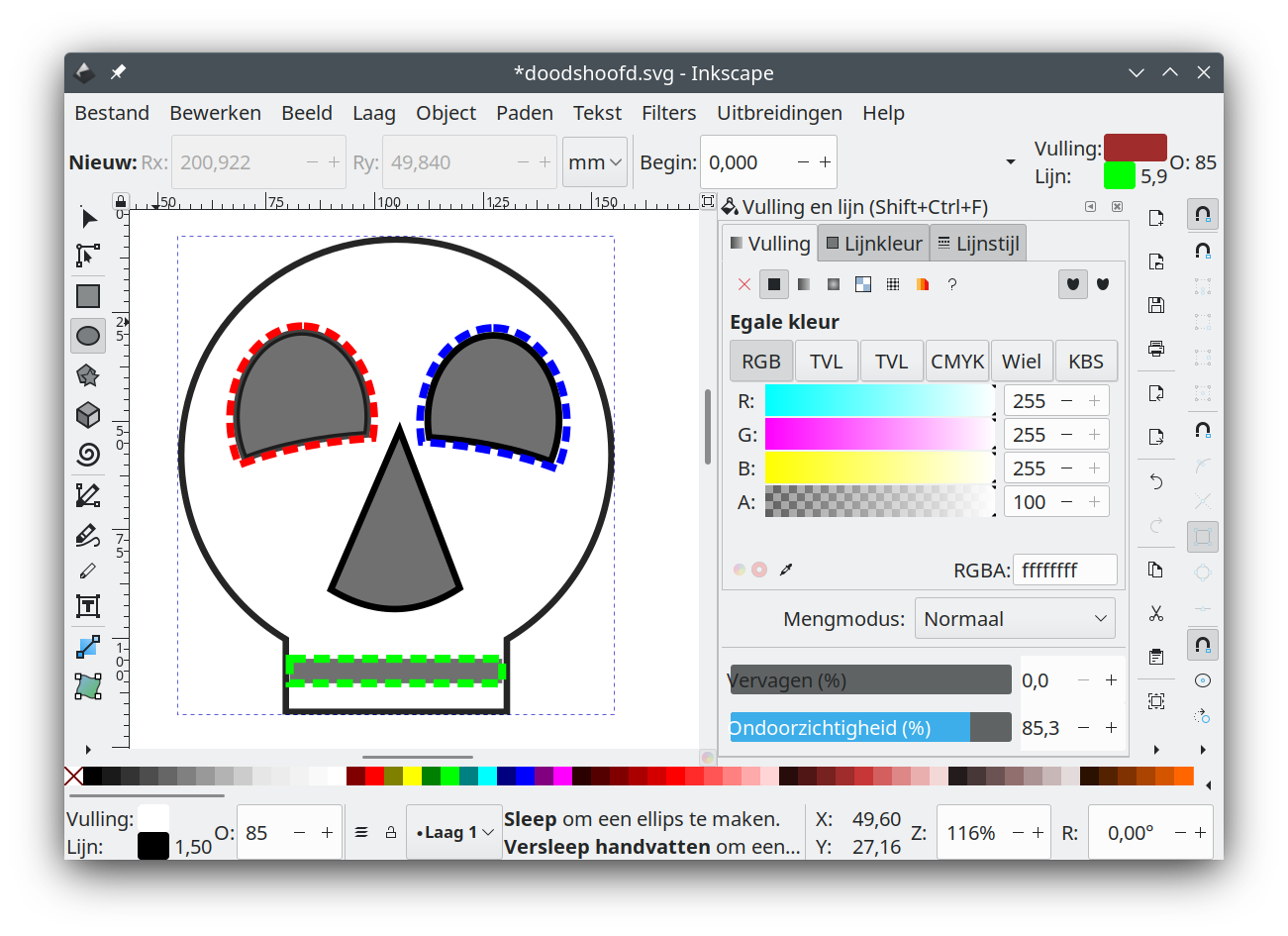The image size is (1288, 936).
Task: Set fill to No paint (X)
Action: [x=744, y=284]
